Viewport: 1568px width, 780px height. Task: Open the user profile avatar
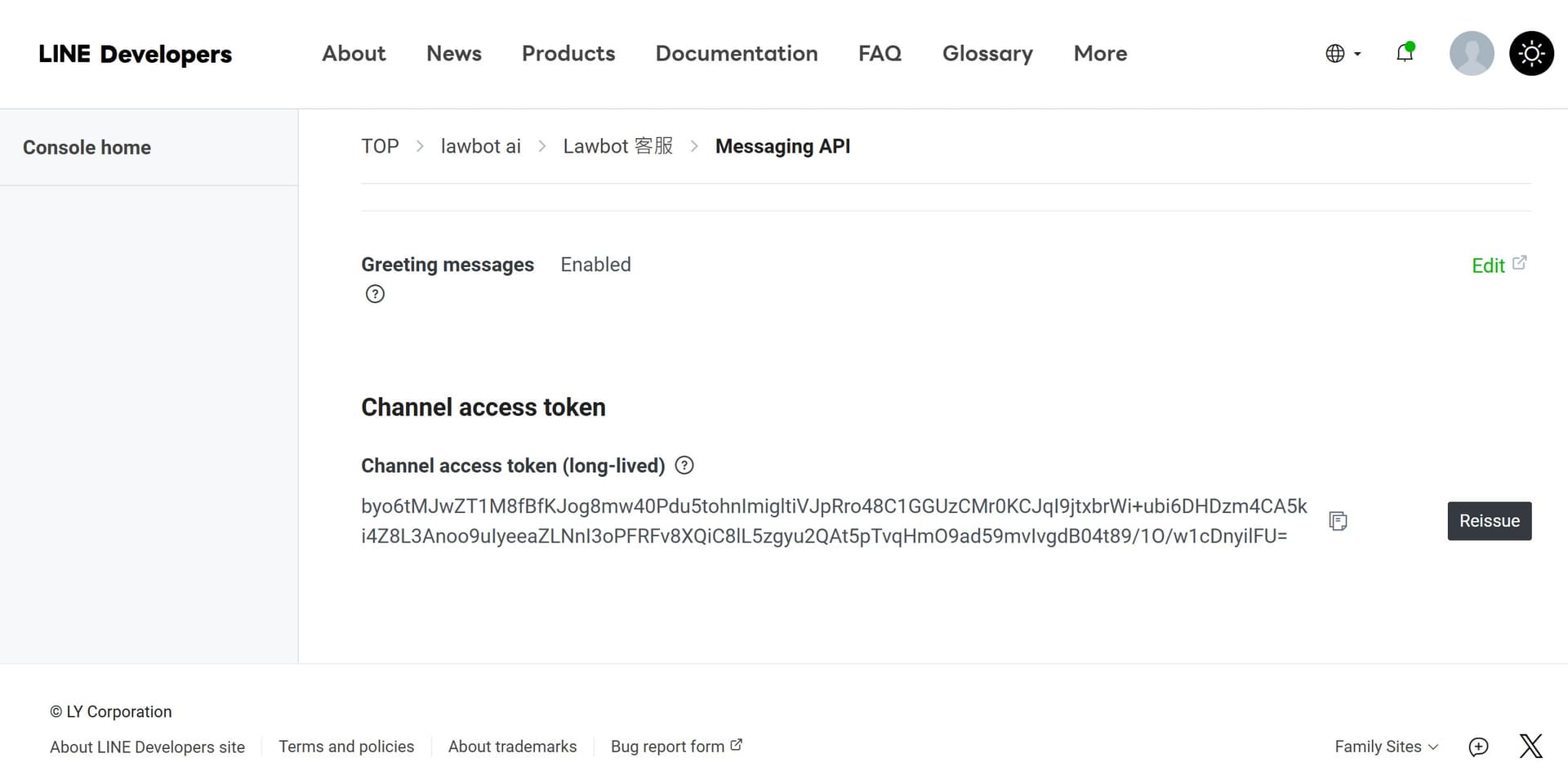click(1472, 54)
